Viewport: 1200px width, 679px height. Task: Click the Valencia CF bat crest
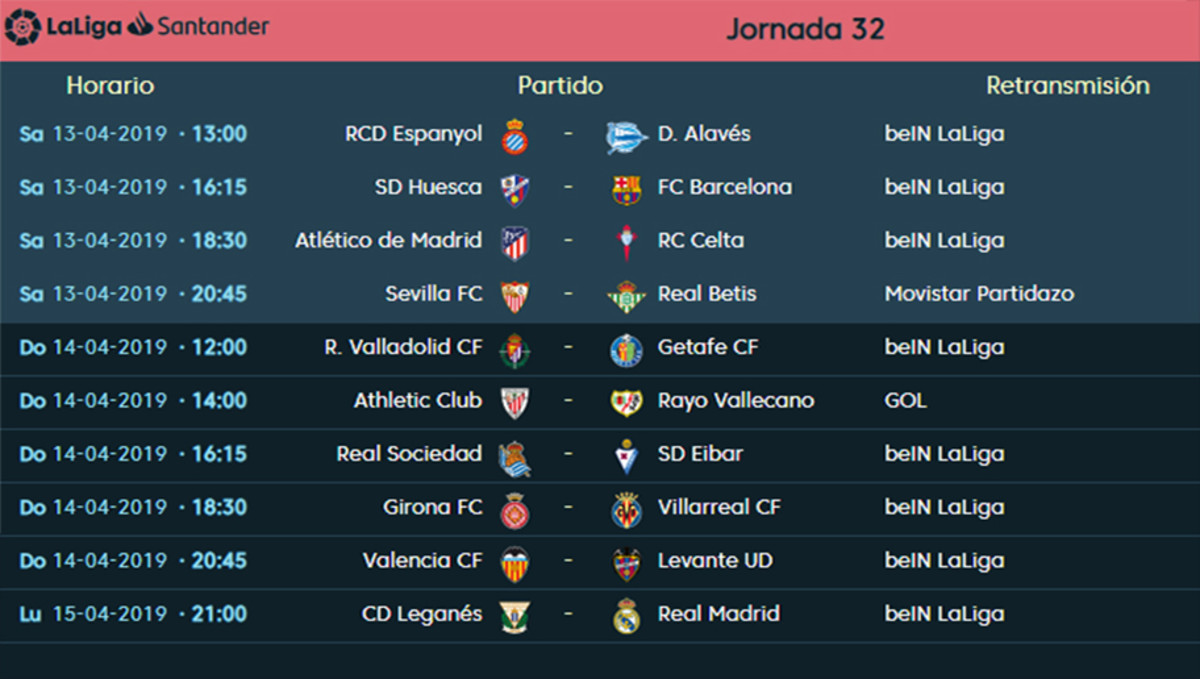pyautogui.click(x=515, y=562)
